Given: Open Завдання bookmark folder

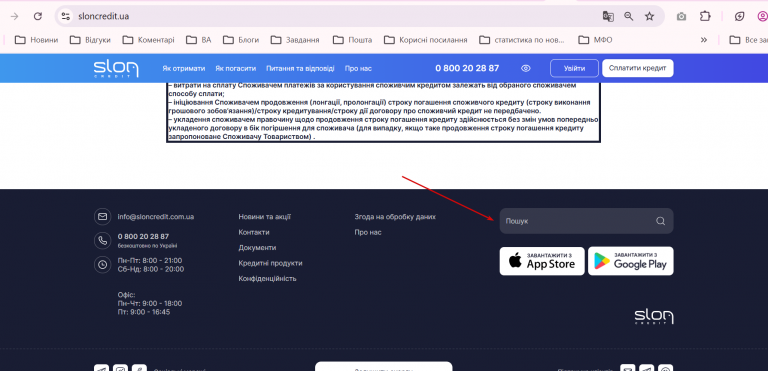Looking at the screenshot, I should [x=295, y=40].
